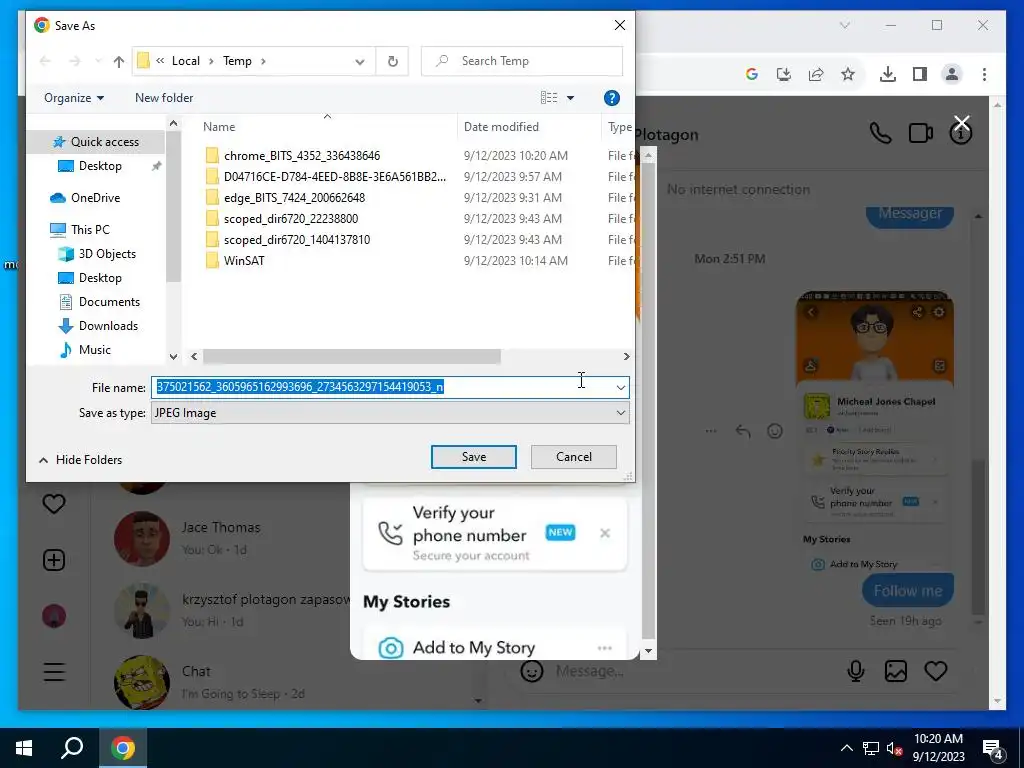
Task: Close the image viewer X in Chrome
Action: click(961, 122)
